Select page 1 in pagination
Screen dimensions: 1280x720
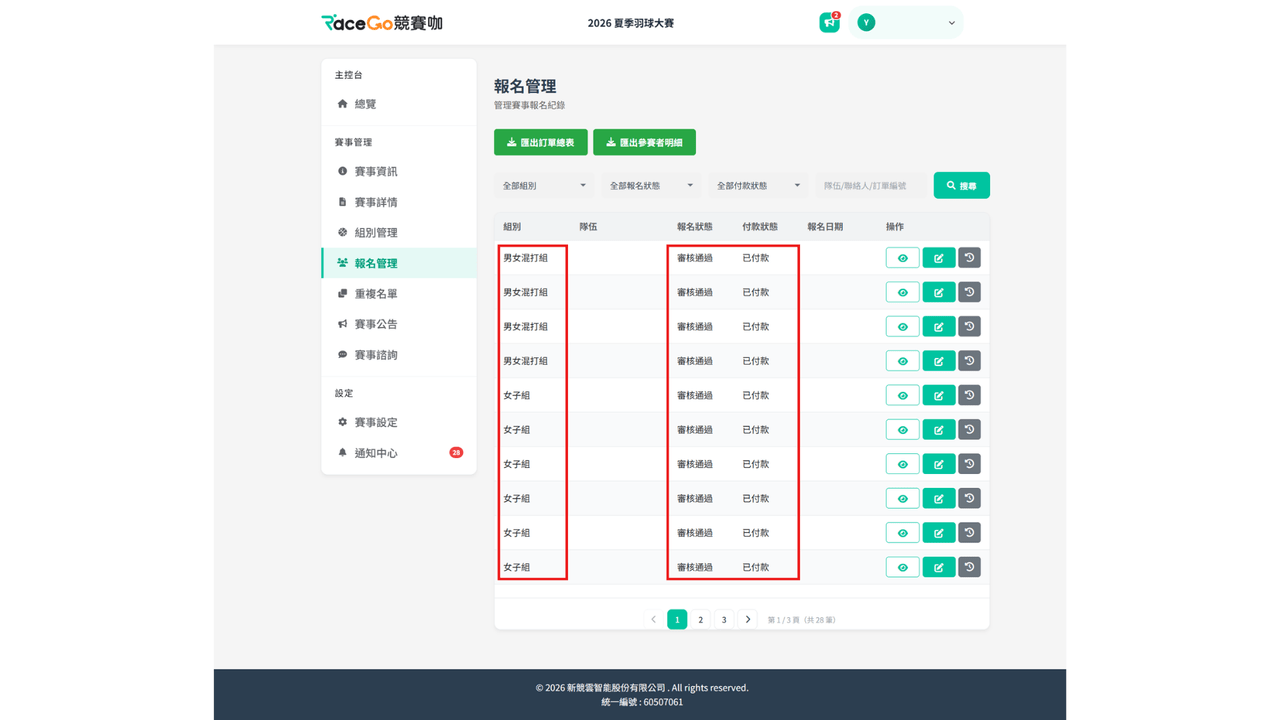pos(677,619)
